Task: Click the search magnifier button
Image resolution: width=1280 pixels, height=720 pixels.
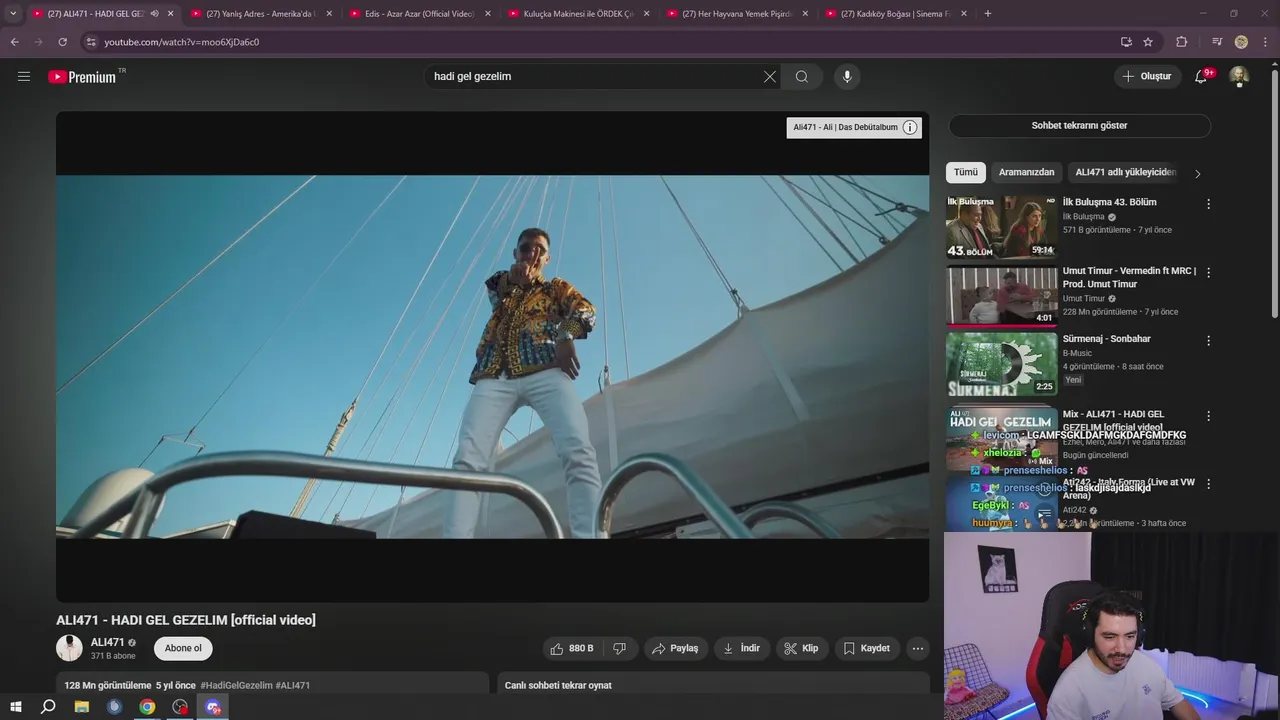Action: tap(802, 77)
